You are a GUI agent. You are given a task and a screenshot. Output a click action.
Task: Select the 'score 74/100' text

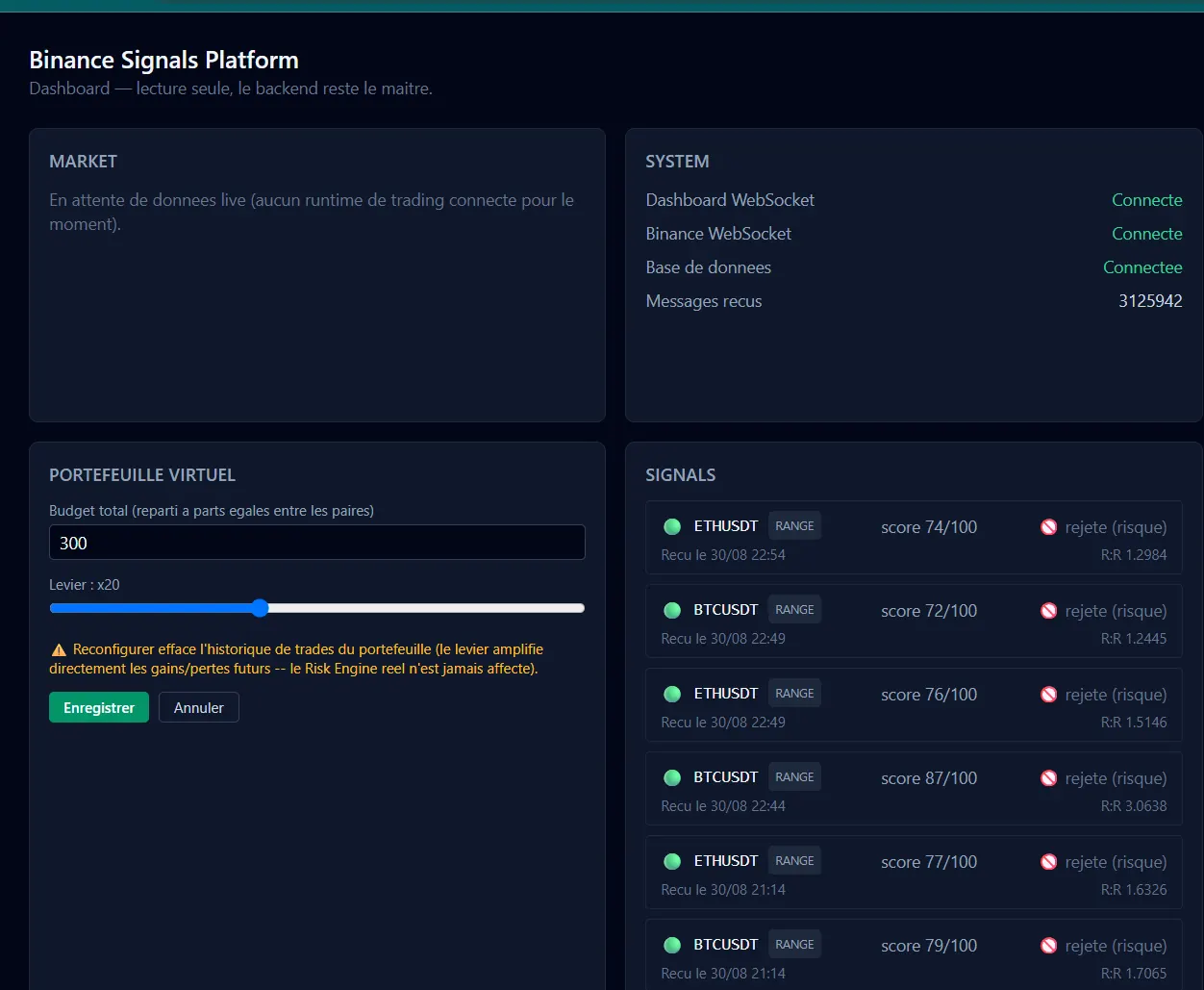pos(929,527)
